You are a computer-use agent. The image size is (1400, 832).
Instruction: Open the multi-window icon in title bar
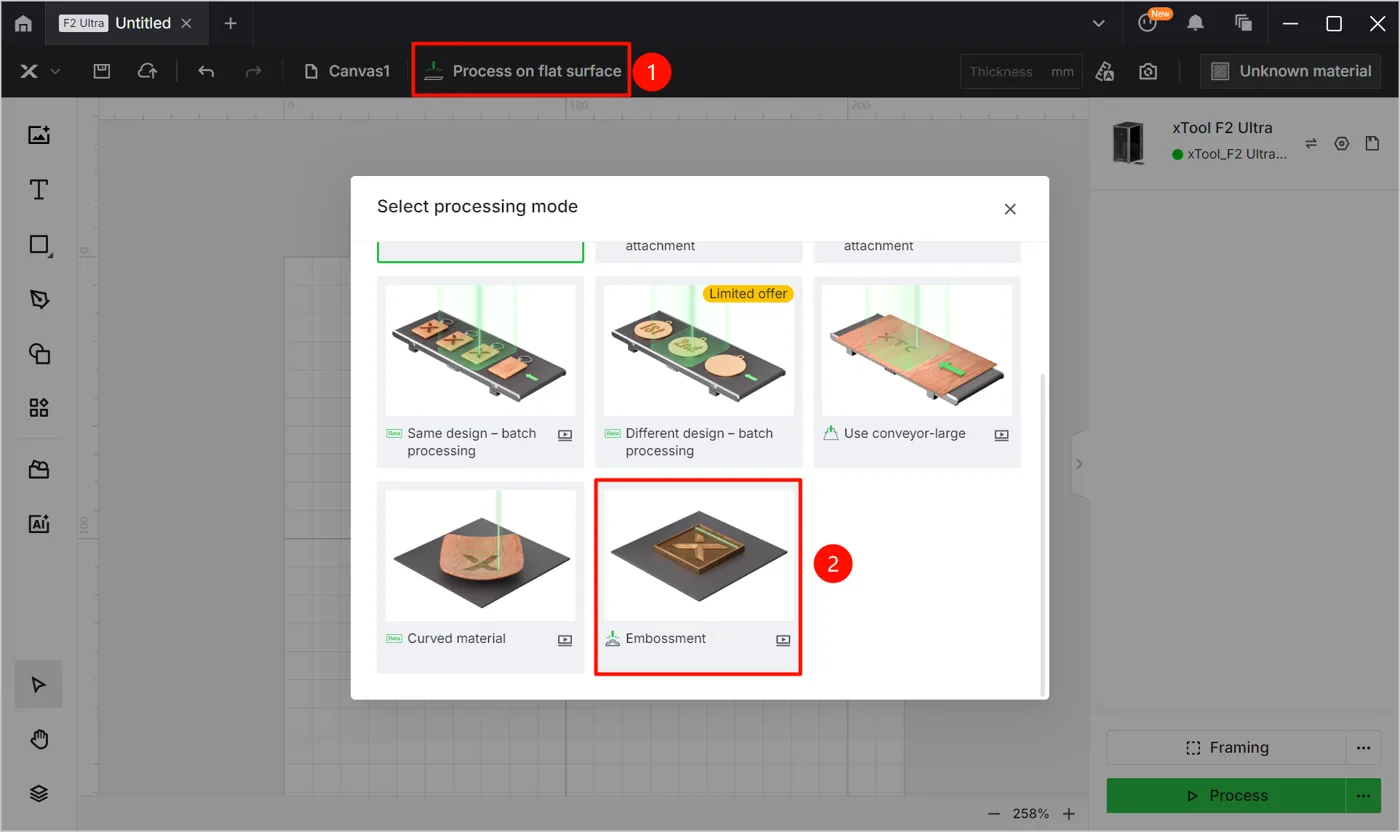click(1244, 23)
